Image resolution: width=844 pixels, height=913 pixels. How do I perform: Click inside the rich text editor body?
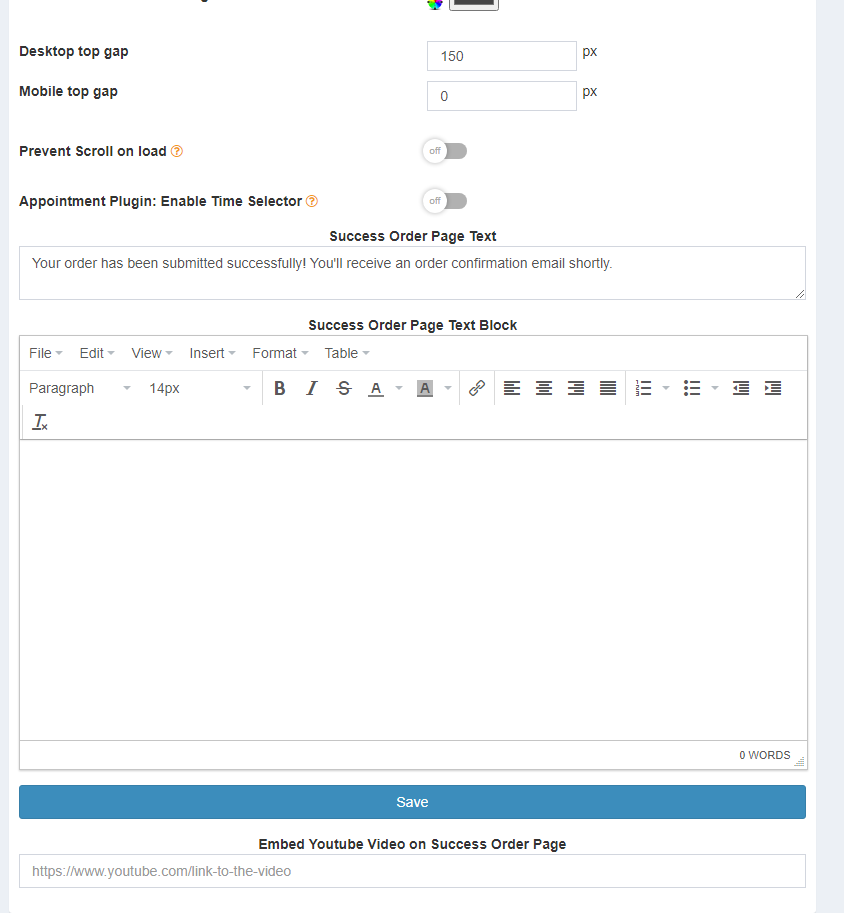click(414, 590)
